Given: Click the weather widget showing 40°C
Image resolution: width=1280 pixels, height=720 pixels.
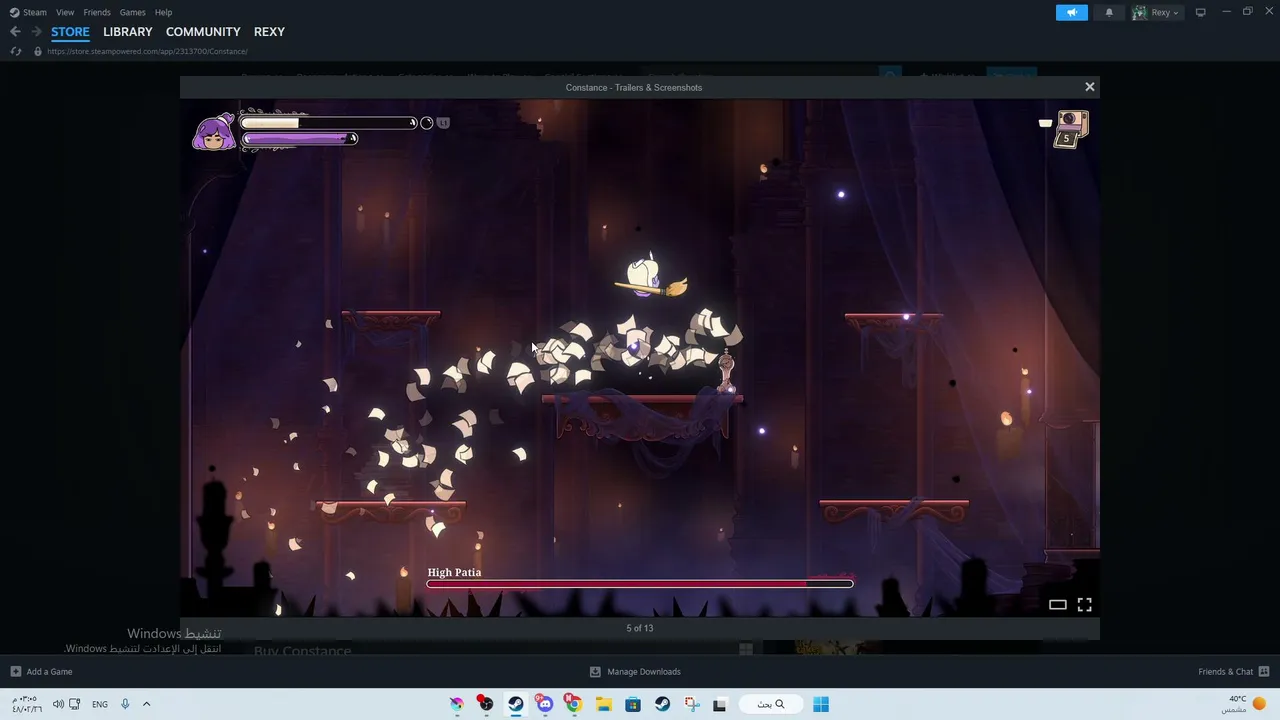Looking at the screenshot, I should click(1245, 704).
